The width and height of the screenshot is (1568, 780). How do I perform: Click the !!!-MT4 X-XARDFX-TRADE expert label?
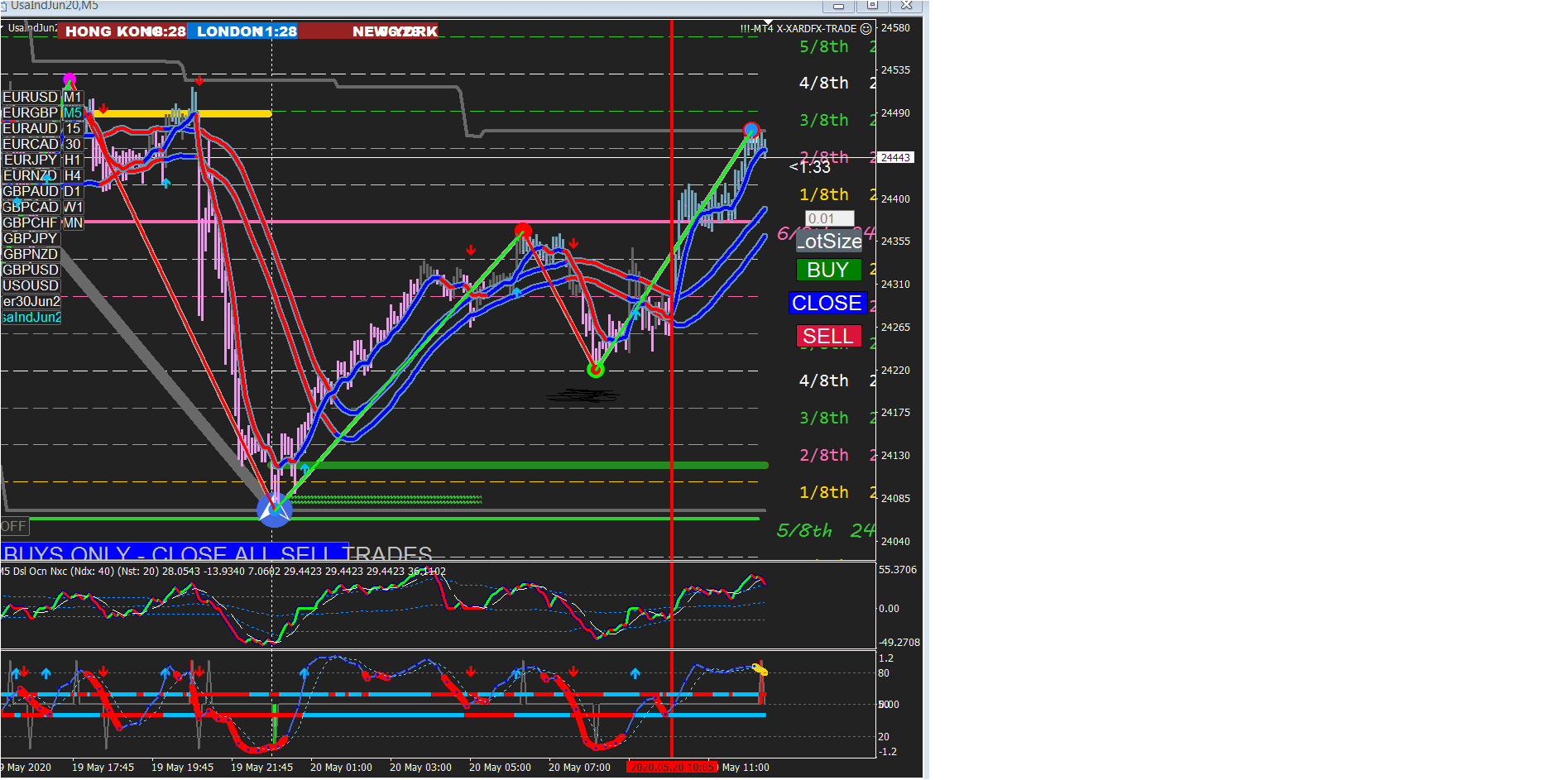click(x=798, y=28)
